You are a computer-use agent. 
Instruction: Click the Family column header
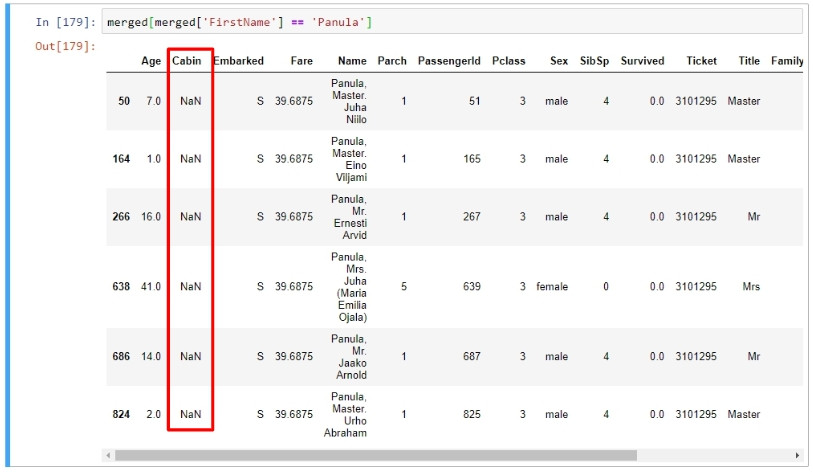click(x=787, y=61)
